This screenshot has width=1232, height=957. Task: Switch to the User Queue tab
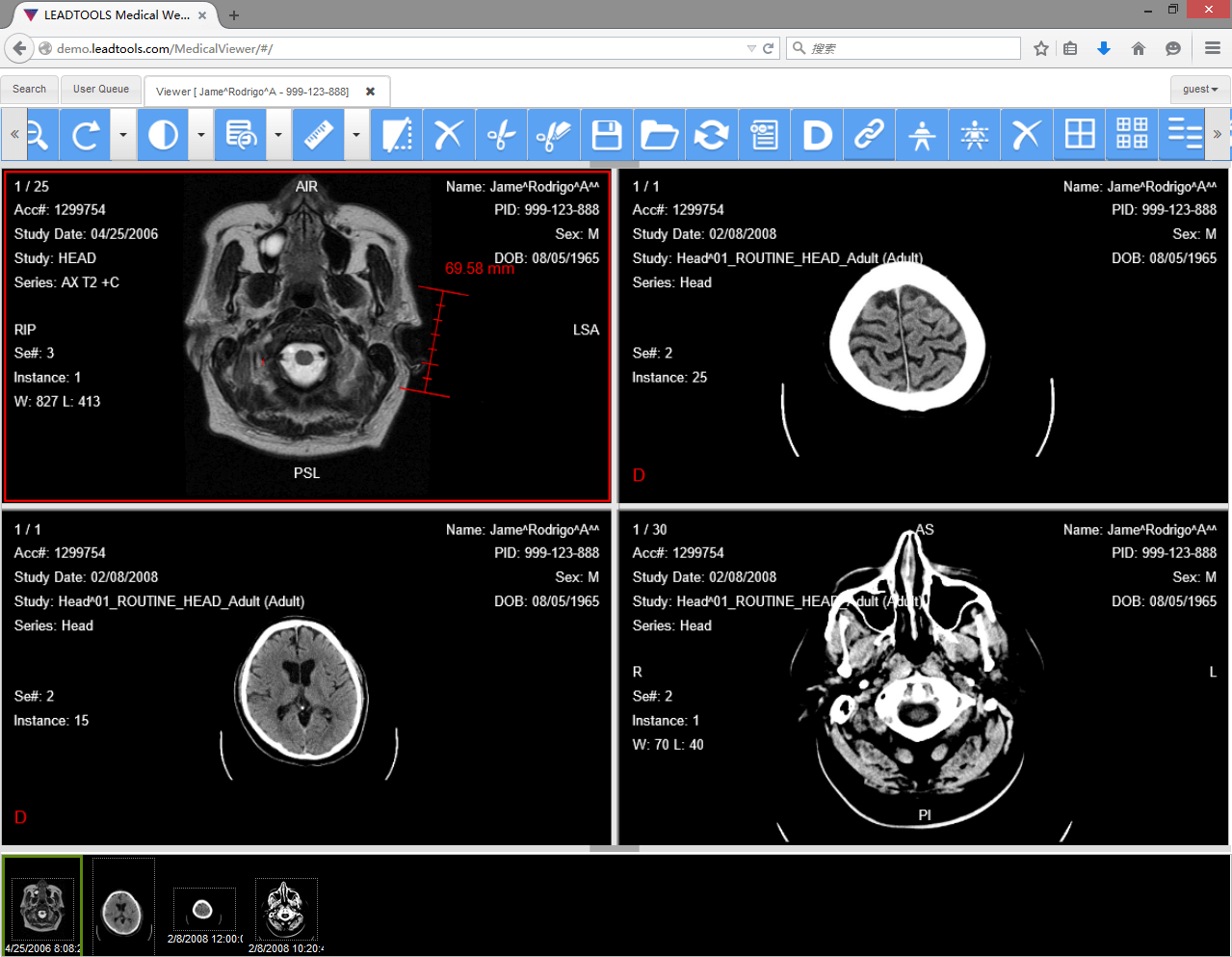(101, 90)
